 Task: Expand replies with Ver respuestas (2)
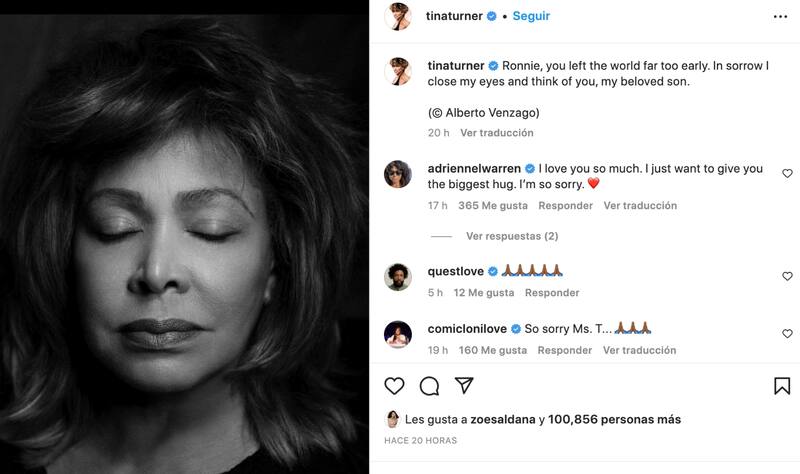coord(511,237)
